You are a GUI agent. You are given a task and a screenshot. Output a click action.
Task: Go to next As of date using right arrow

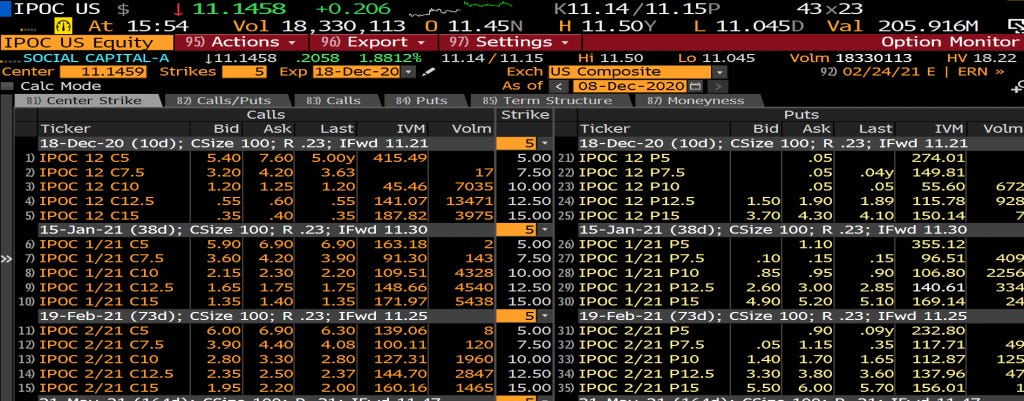tap(717, 86)
